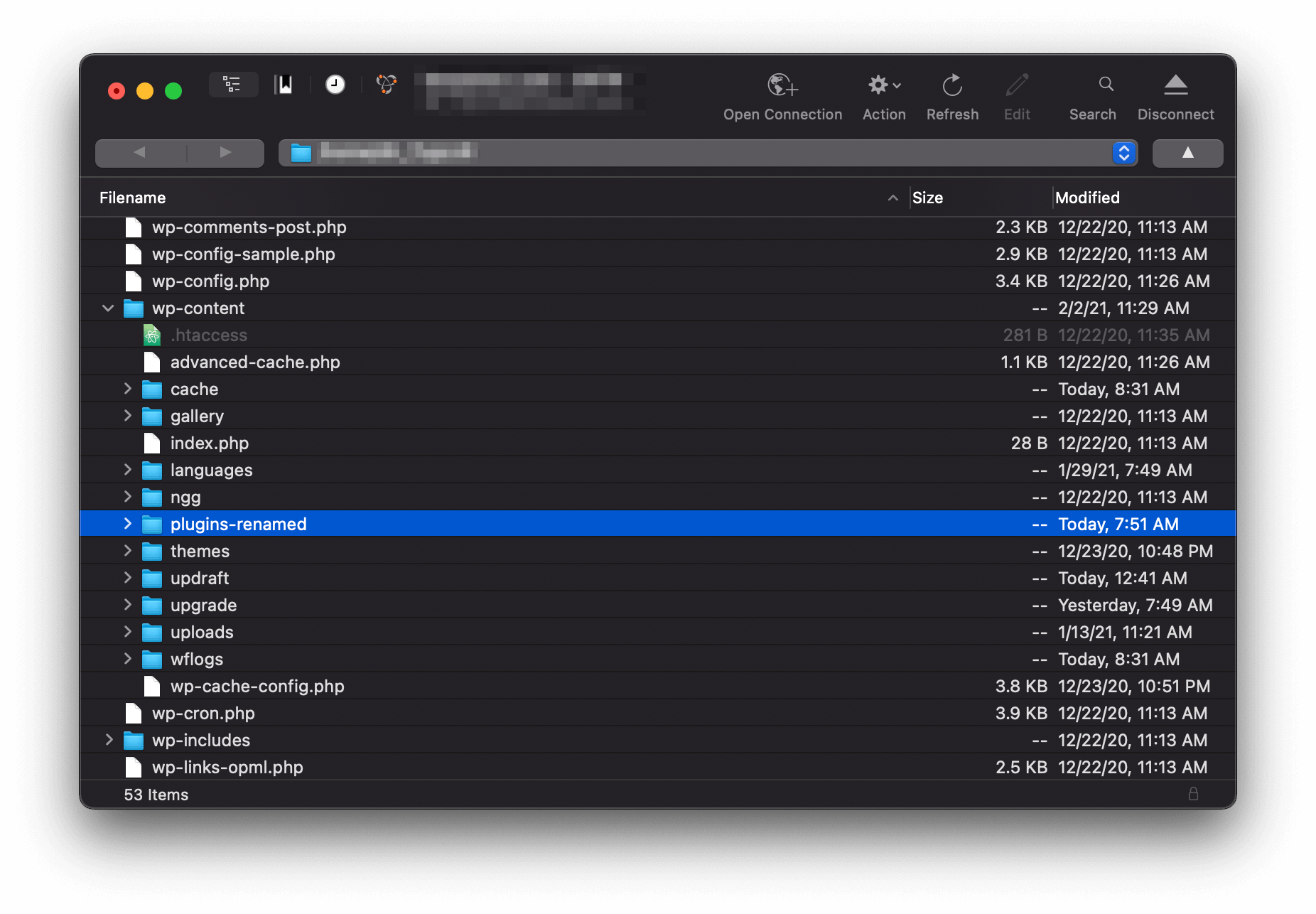Go to parent folder with up arrow
1316x914 pixels.
coord(1187,153)
